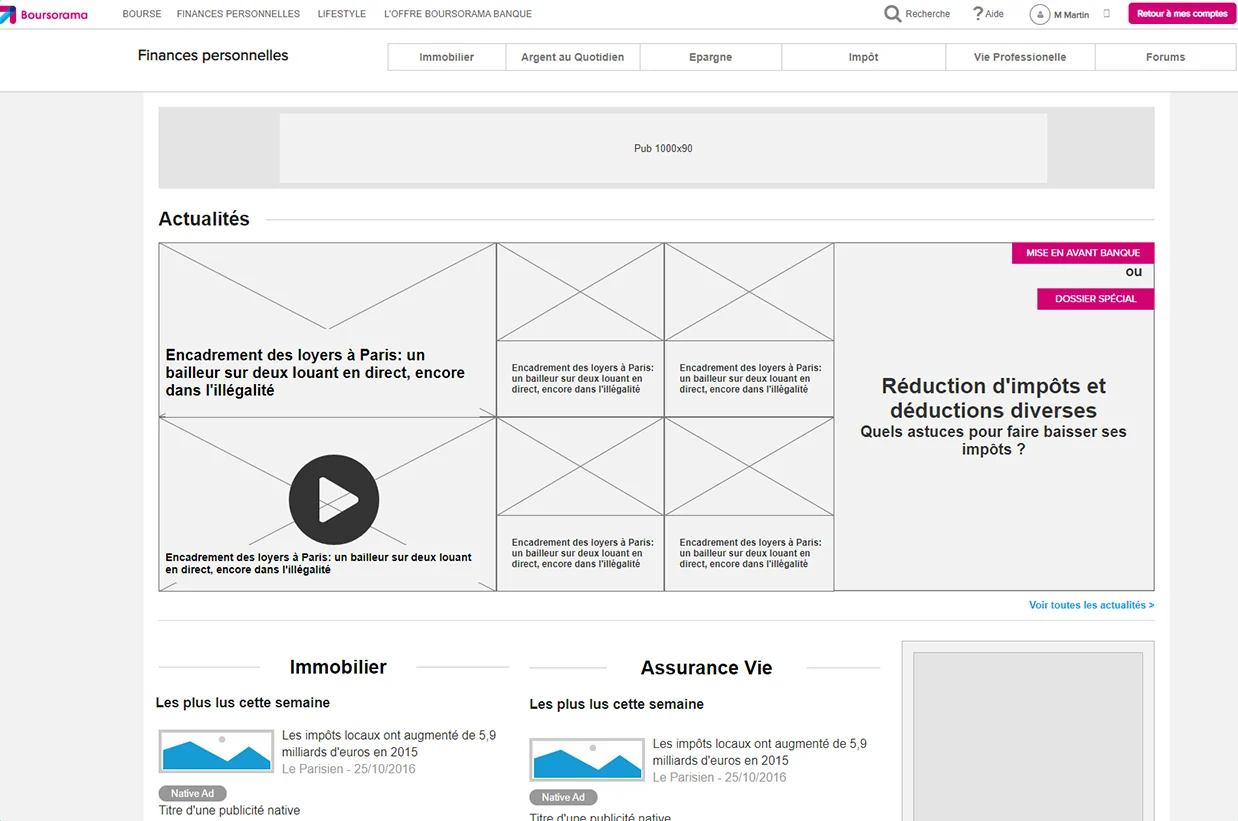Click the DOSSIER SPÉCIAL badge
This screenshot has width=1238, height=821.
tap(1096, 299)
